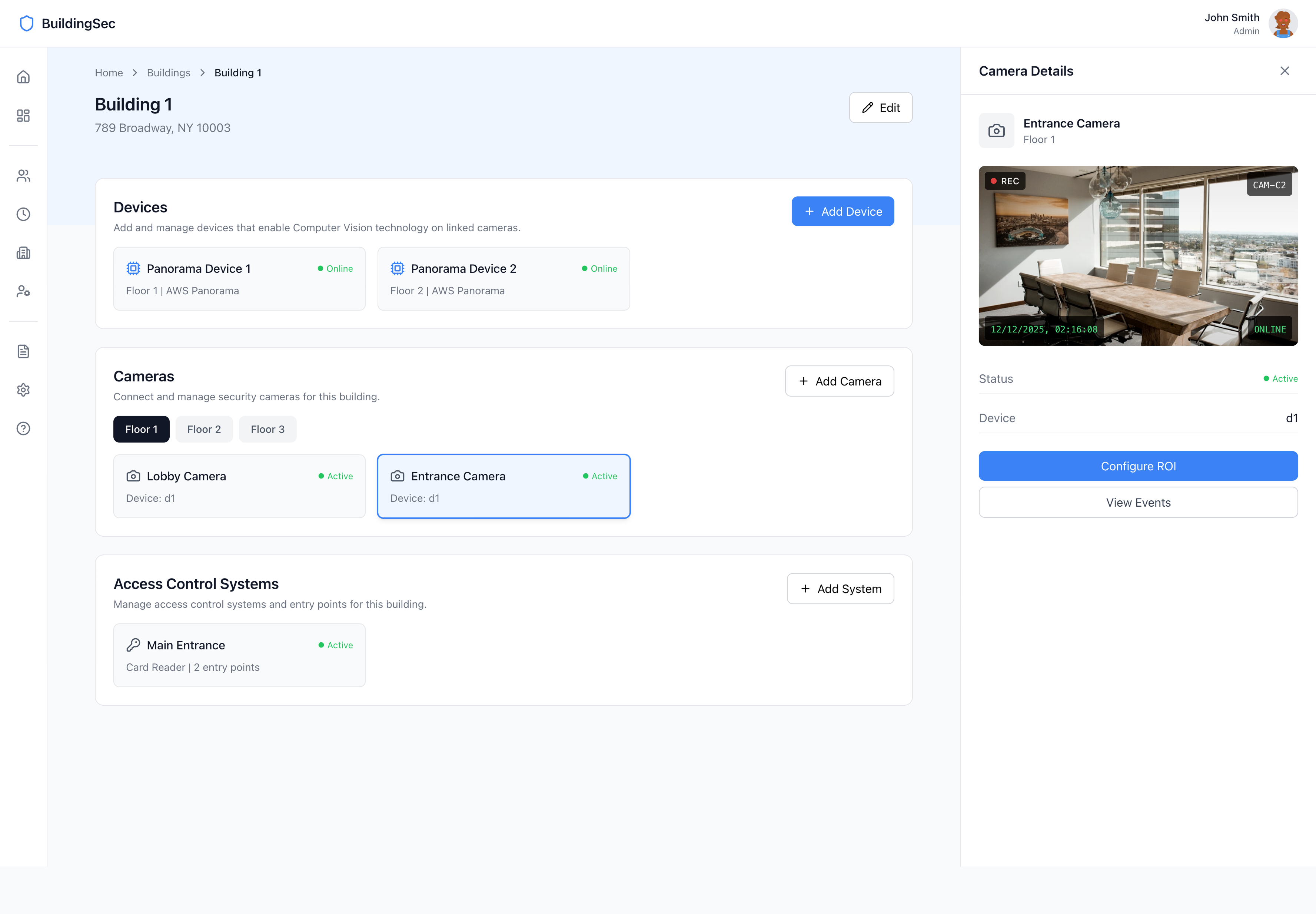Go to Home breadcrumb link
Viewport: 1316px width, 914px height.
109,73
